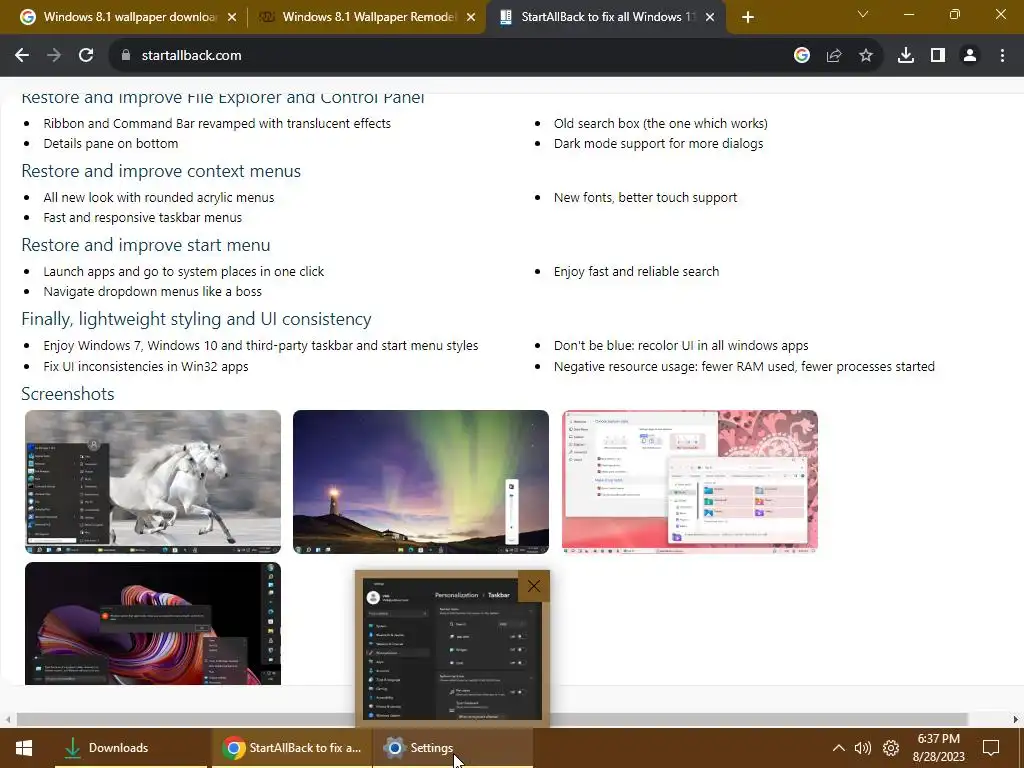Toggle the Chrome side panel

coord(938,56)
